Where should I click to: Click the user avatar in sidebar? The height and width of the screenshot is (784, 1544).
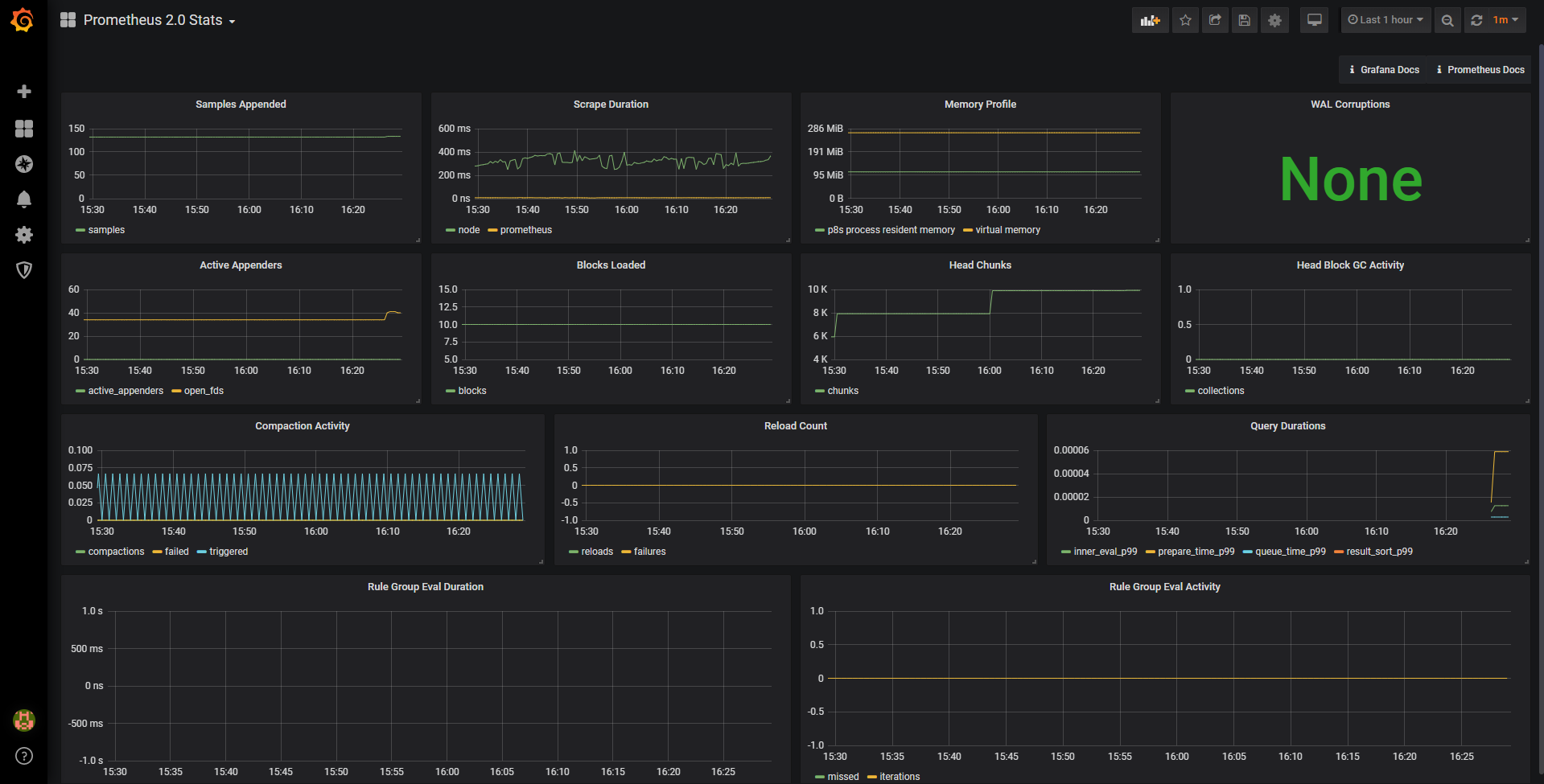coord(24,720)
